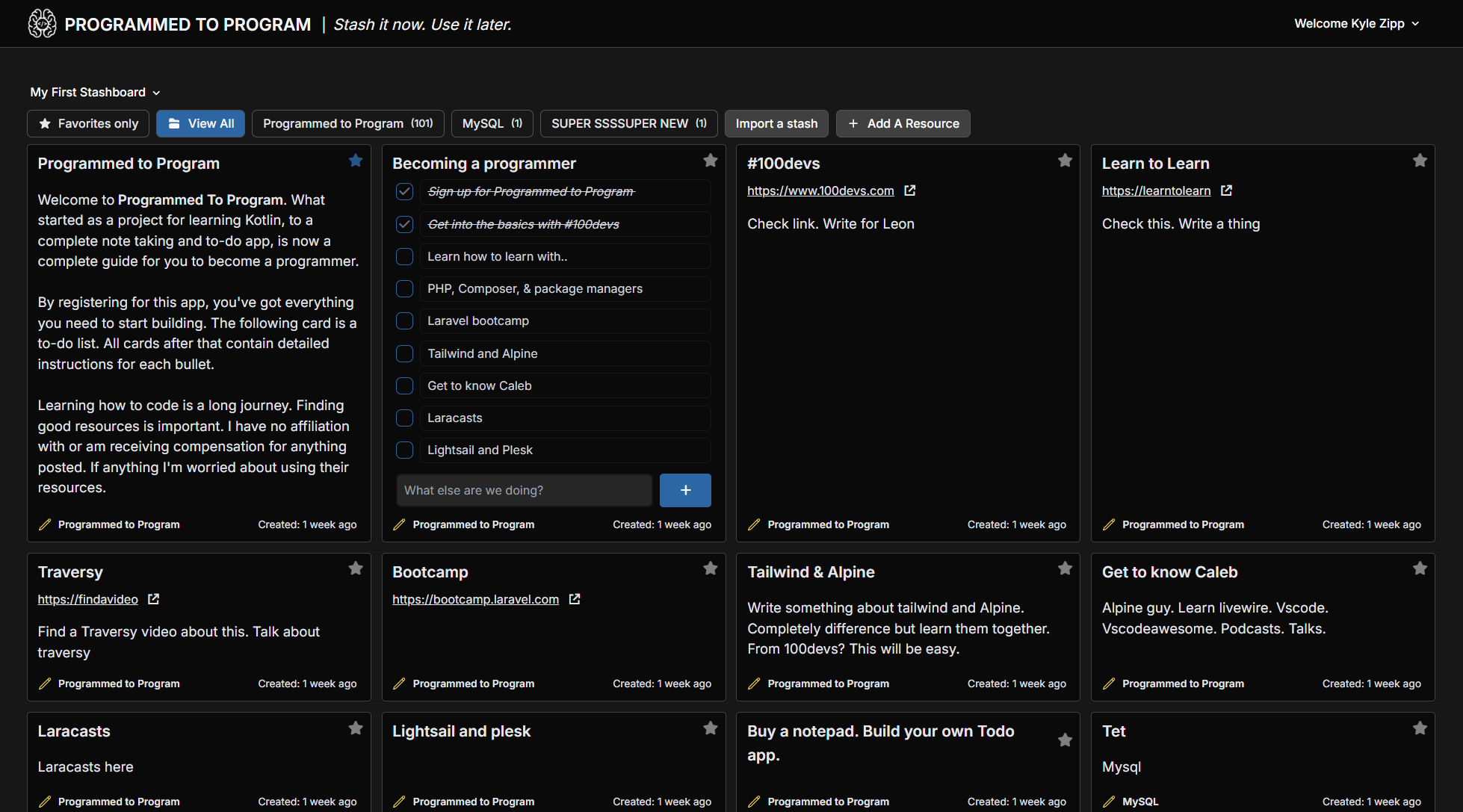This screenshot has width=1463, height=812.
Task: Focus the What else are we doing? field
Action: (525, 490)
